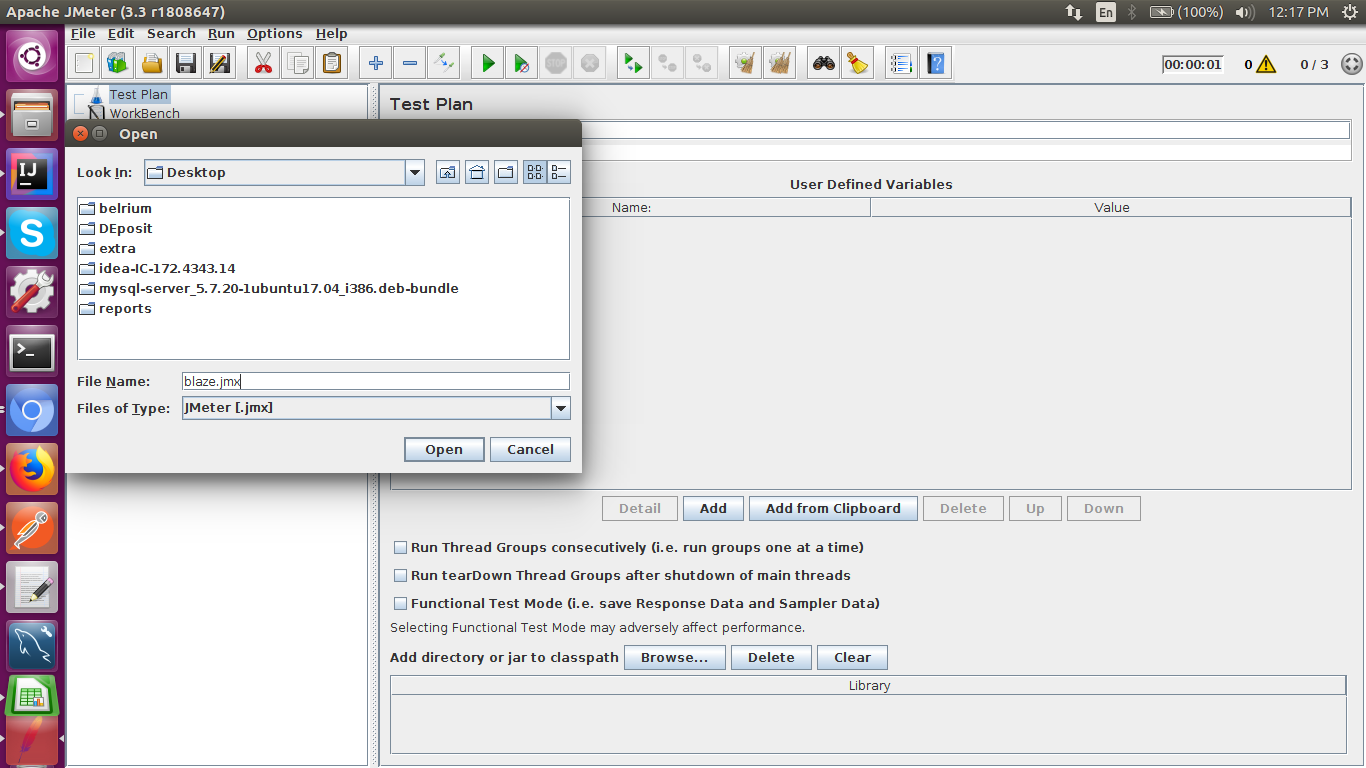Open the Help menu
Screen dimensions: 1366x768
(x=332, y=33)
